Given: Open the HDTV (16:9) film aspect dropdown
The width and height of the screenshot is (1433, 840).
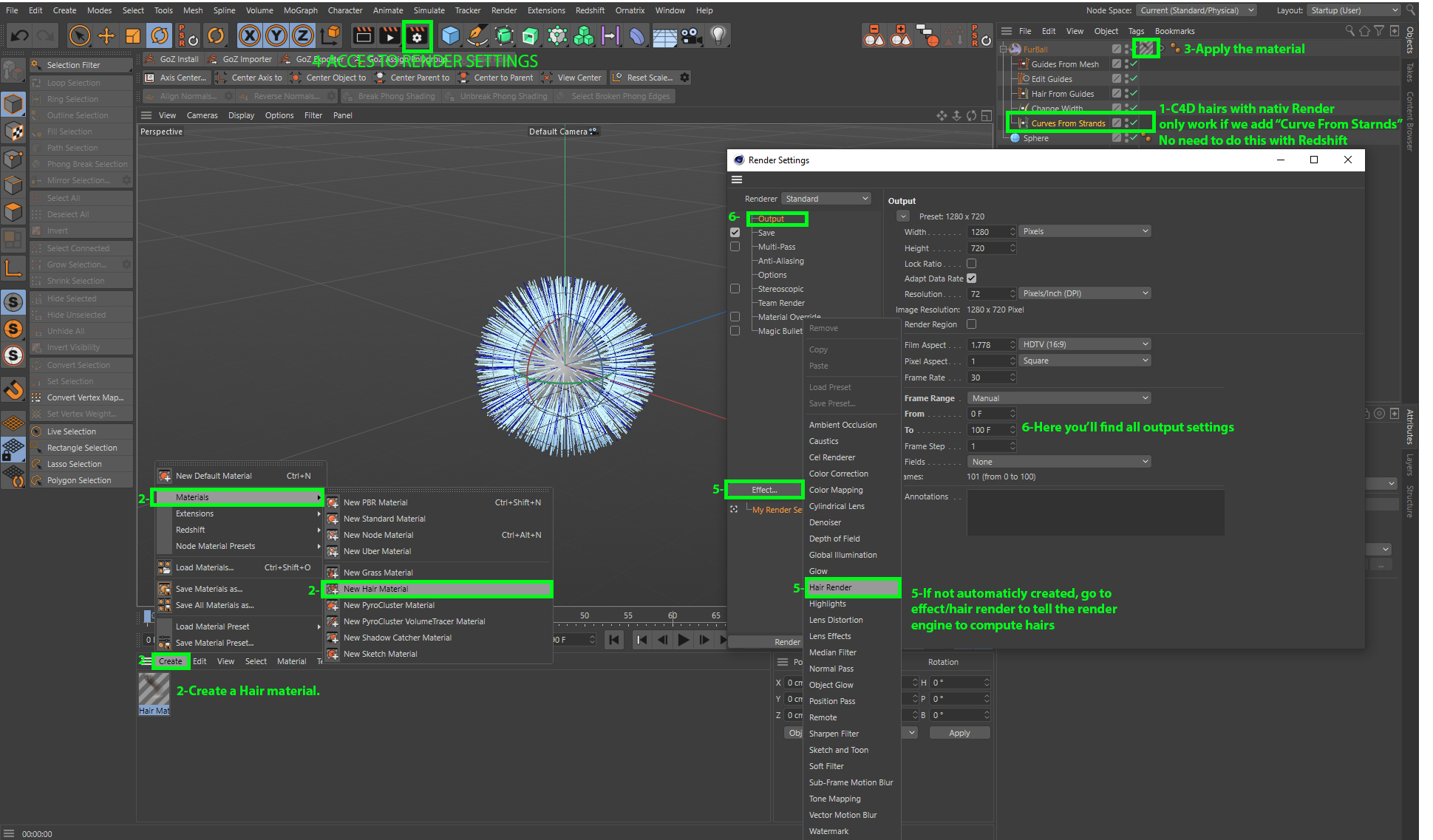Looking at the screenshot, I should (1084, 344).
